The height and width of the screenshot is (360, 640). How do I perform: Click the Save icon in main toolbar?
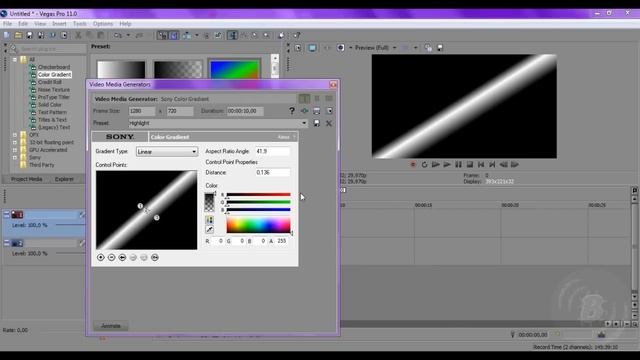(29, 36)
